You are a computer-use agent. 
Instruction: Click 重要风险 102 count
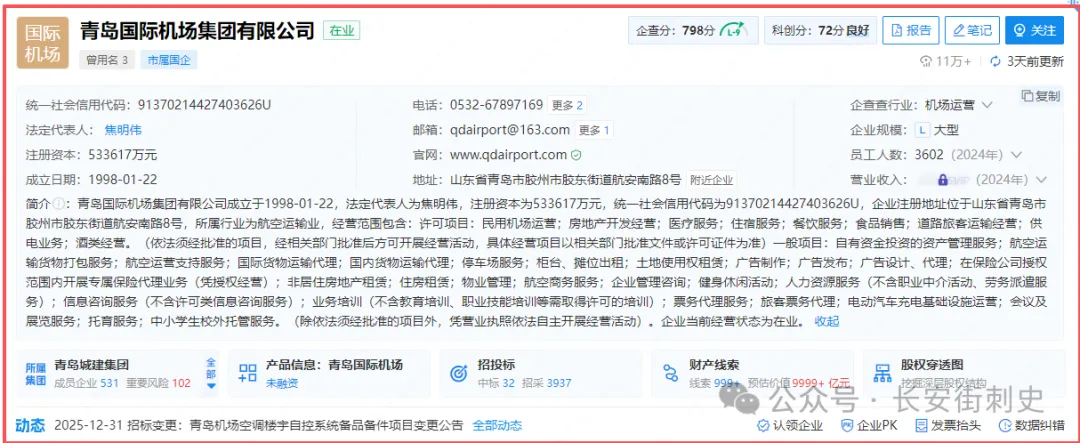click(x=158, y=383)
